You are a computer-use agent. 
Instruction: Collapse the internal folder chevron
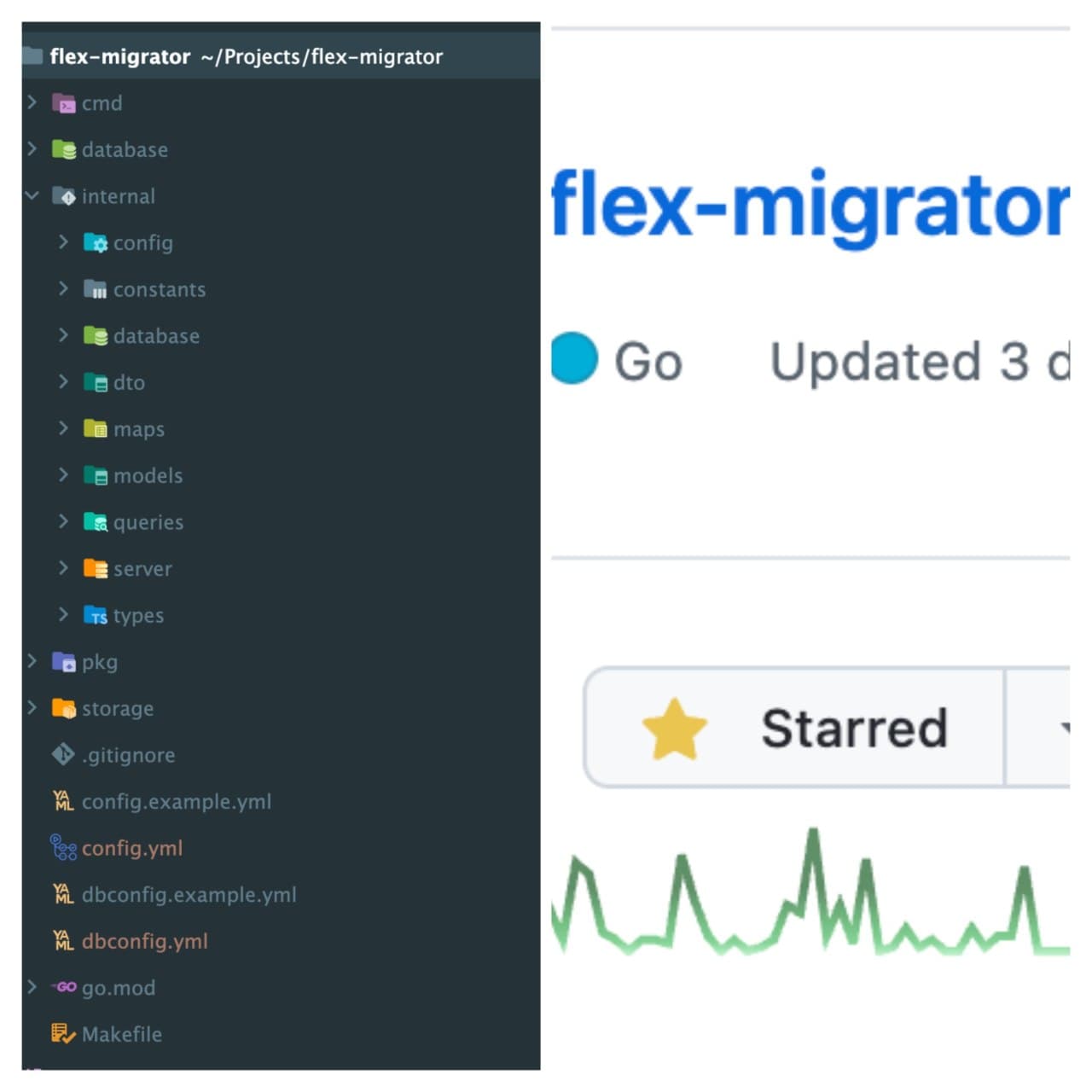(x=32, y=196)
